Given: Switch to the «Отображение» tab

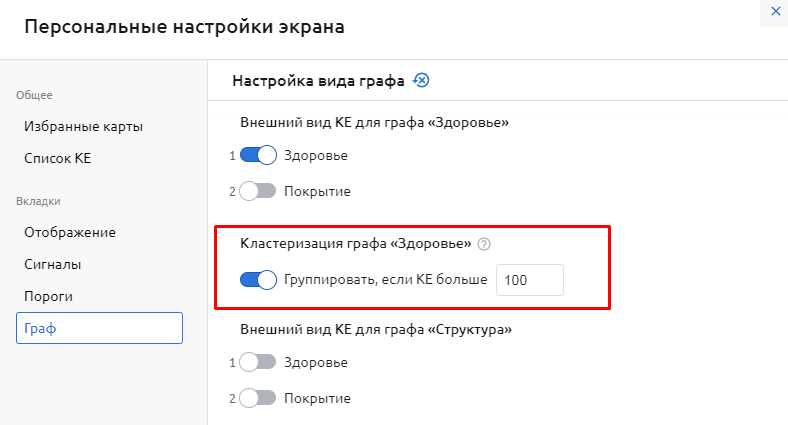Looking at the screenshot, I should pos(70,232).
